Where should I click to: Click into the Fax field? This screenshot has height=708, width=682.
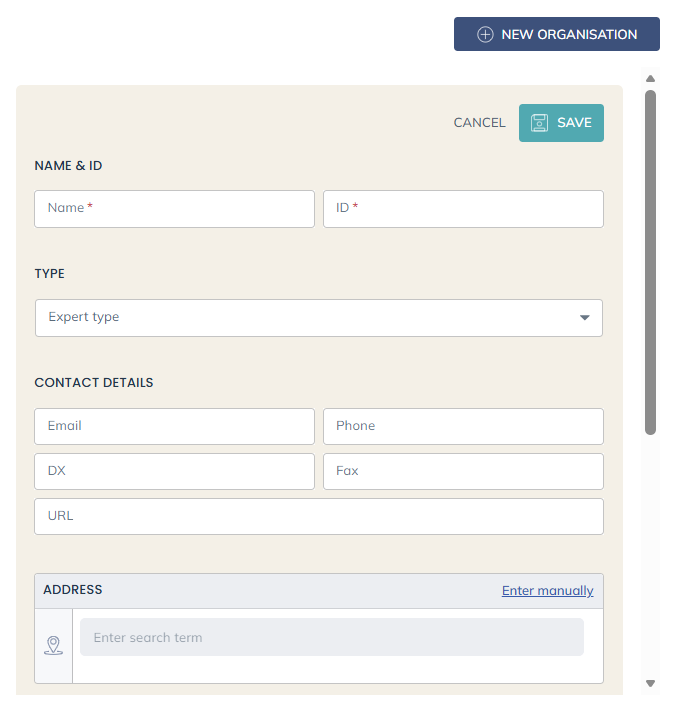pos(463,471)
